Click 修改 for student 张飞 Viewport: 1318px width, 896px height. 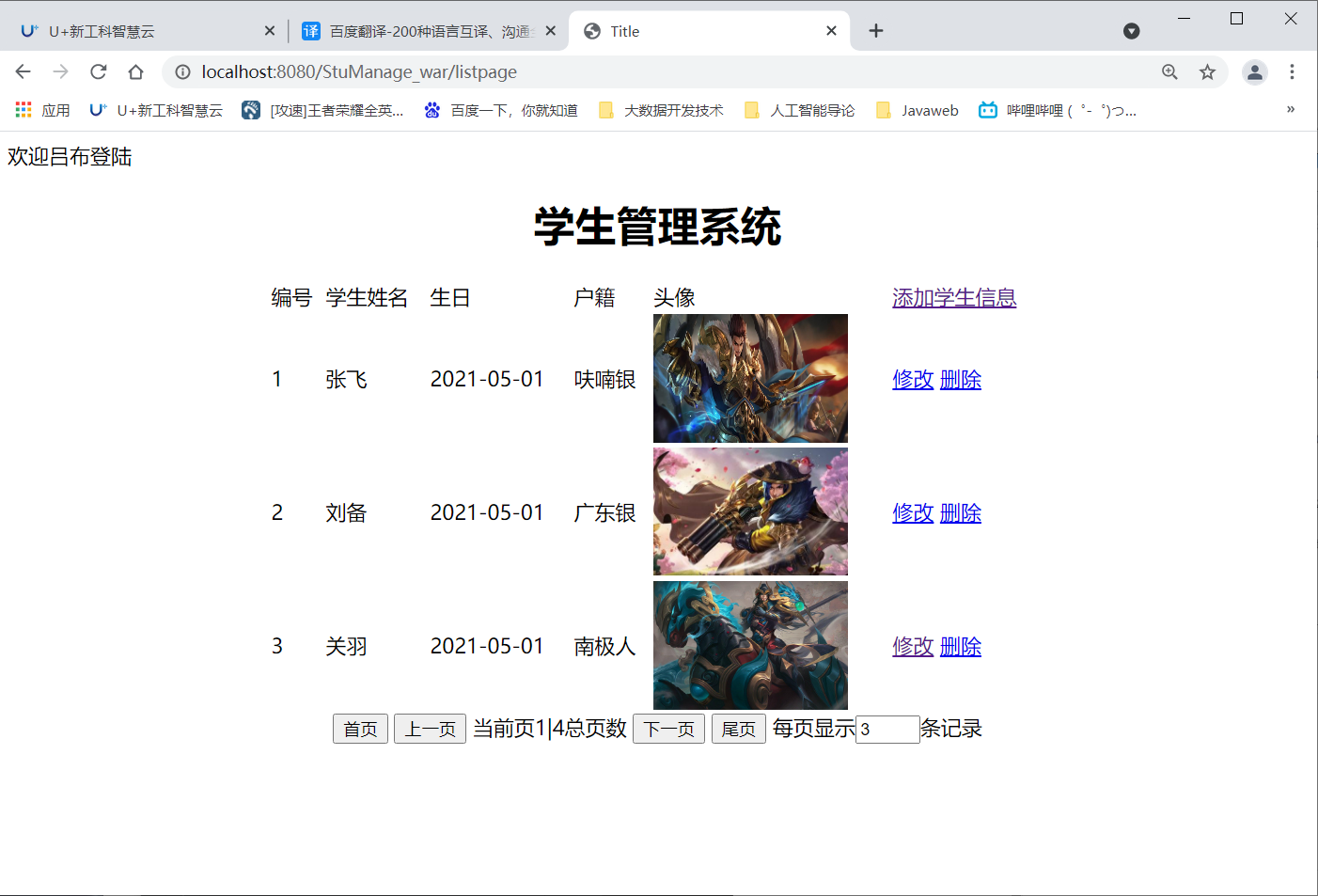point(913,380)
